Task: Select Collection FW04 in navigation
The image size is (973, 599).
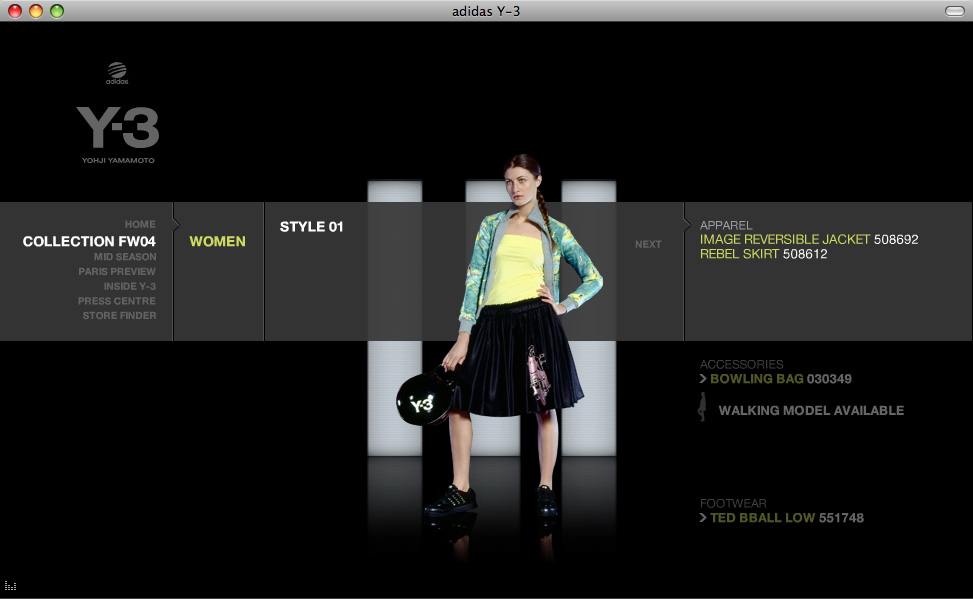Action: [89, 241]
